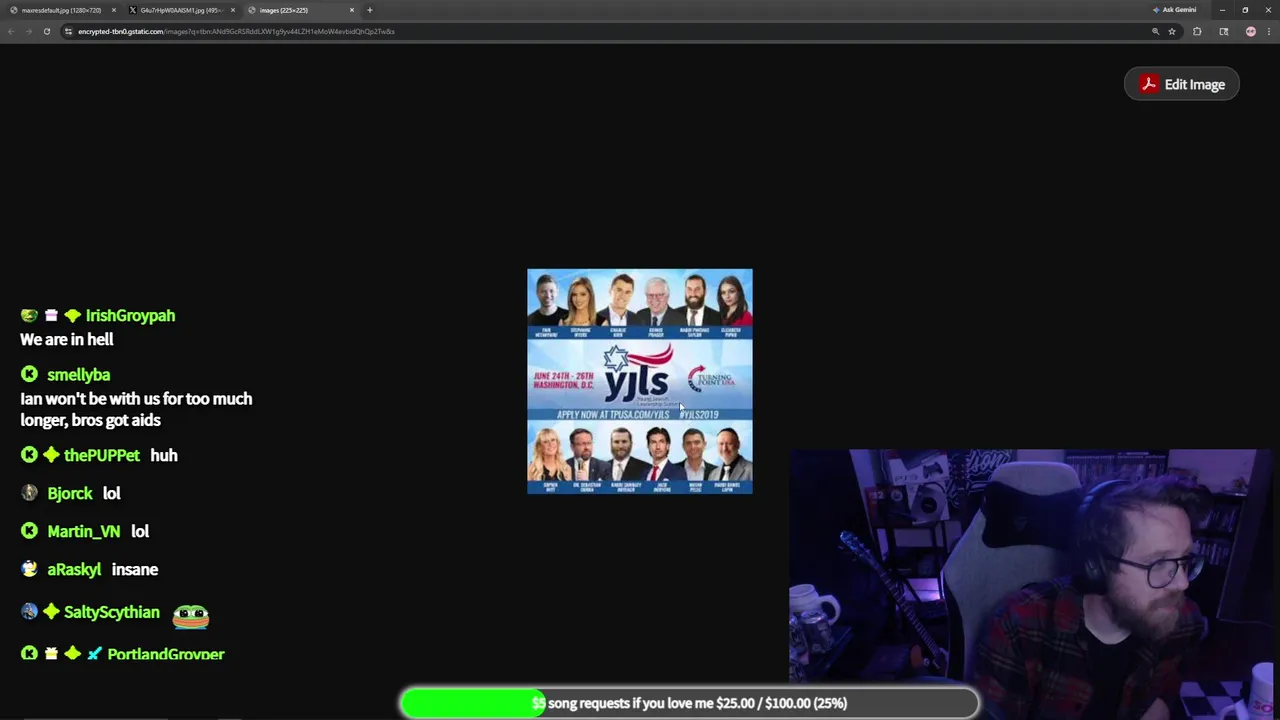The image size is (1280, 720).
Task: Restore down the browser window
Action: click(x=1245, y=10)
